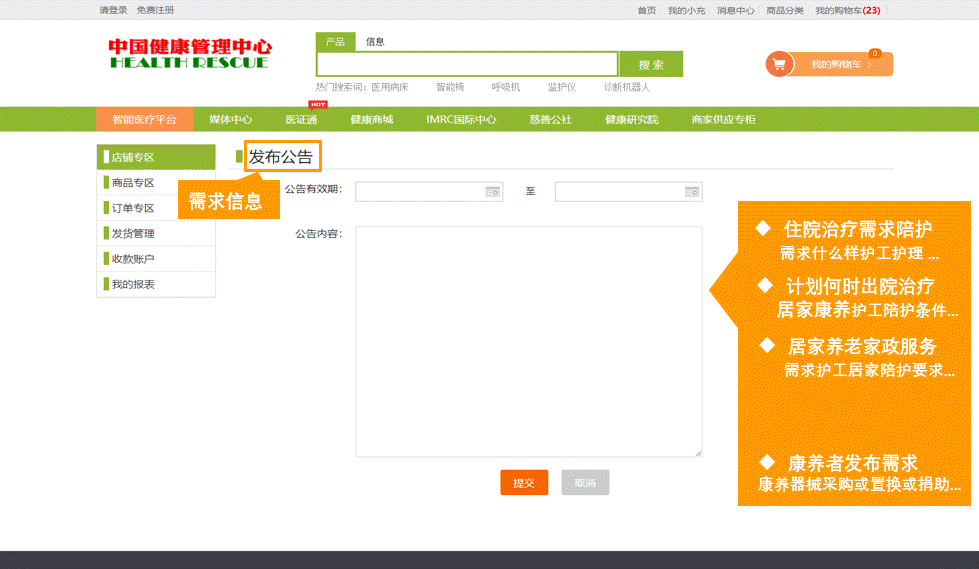Click the orange shopping cart icon
This screenshot has height=569, width=979.
click(x=780, y=64)
